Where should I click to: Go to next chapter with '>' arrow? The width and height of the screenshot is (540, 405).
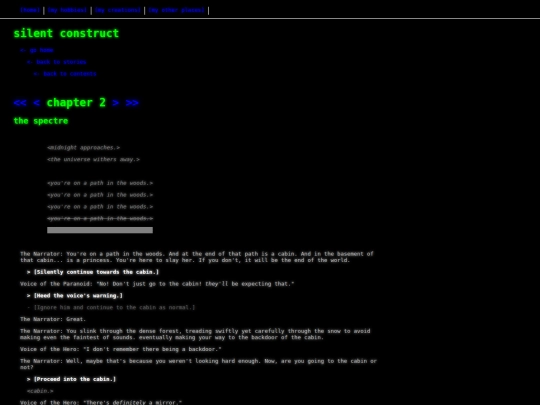pyautogui.click(x=116, y=103)
